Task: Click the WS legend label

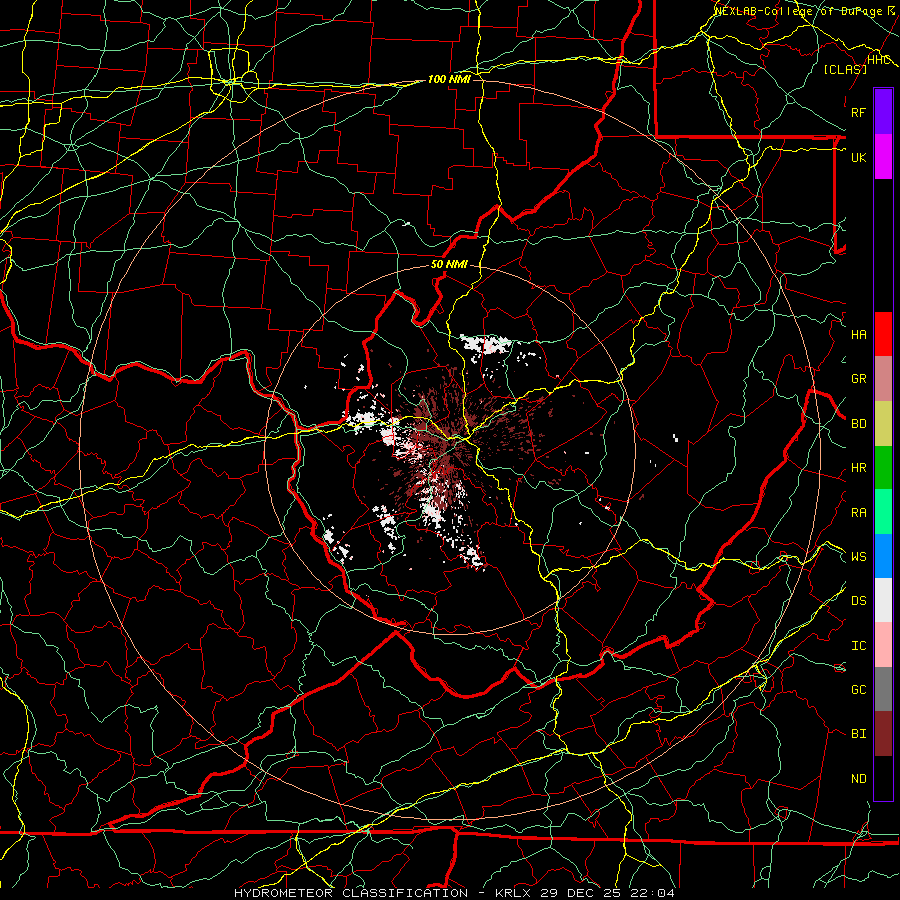Action: [859, 557]
